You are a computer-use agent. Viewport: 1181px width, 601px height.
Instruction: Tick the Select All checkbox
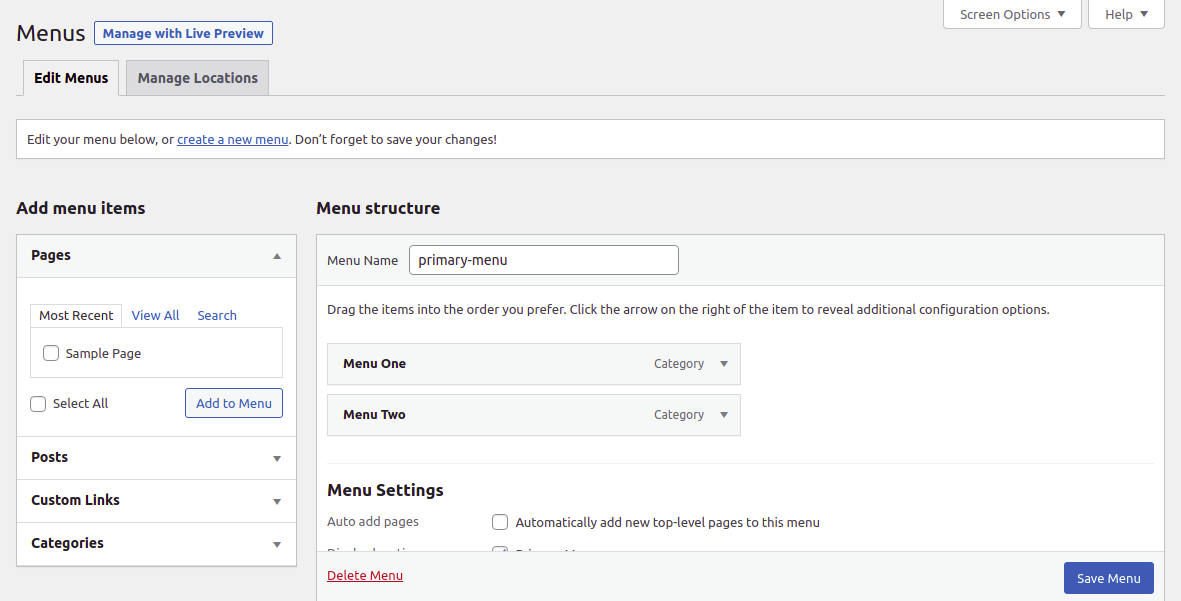click(38, 404)
